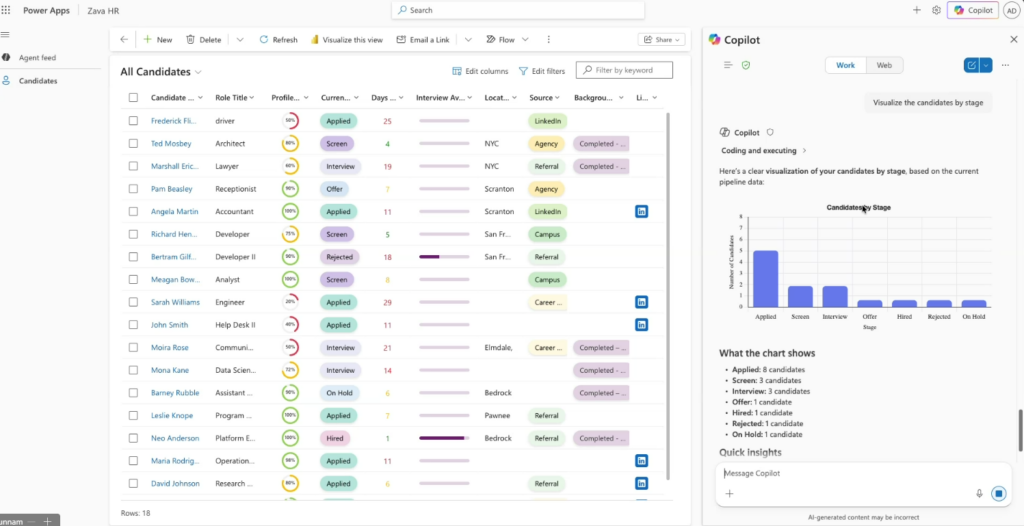Open Frederick candidate record link

pyautogui.click(x=174, y=121)
